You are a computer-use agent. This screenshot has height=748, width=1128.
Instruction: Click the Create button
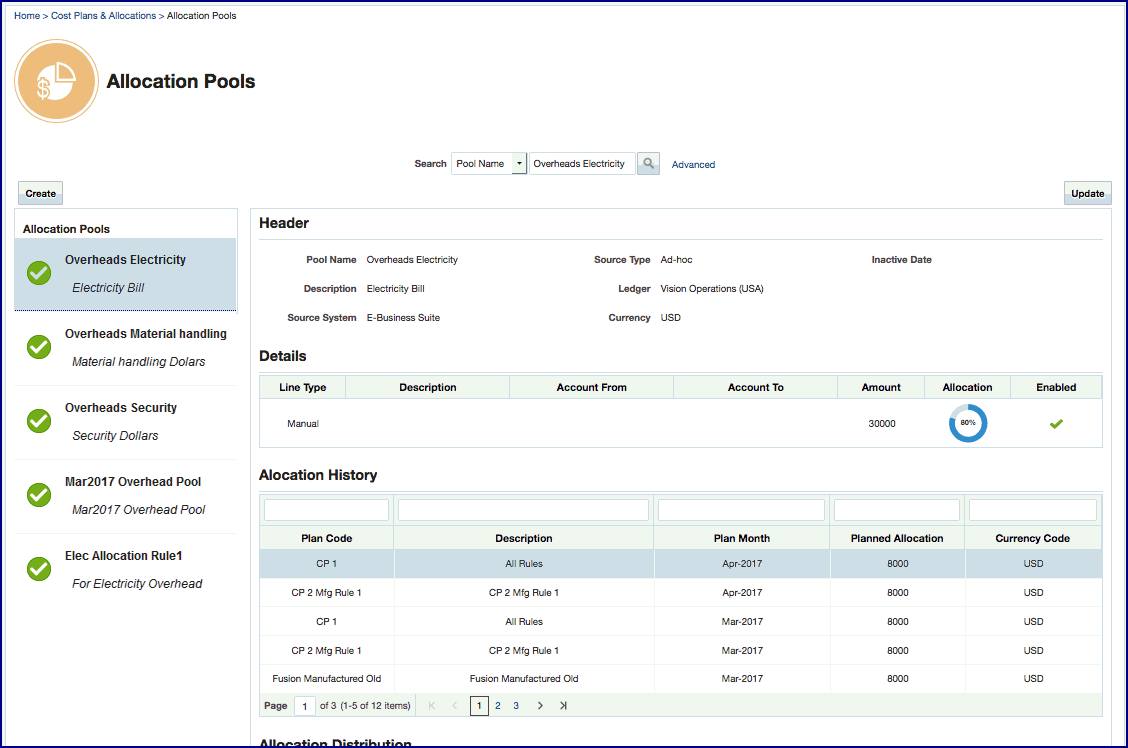click(x=40, y=193)
